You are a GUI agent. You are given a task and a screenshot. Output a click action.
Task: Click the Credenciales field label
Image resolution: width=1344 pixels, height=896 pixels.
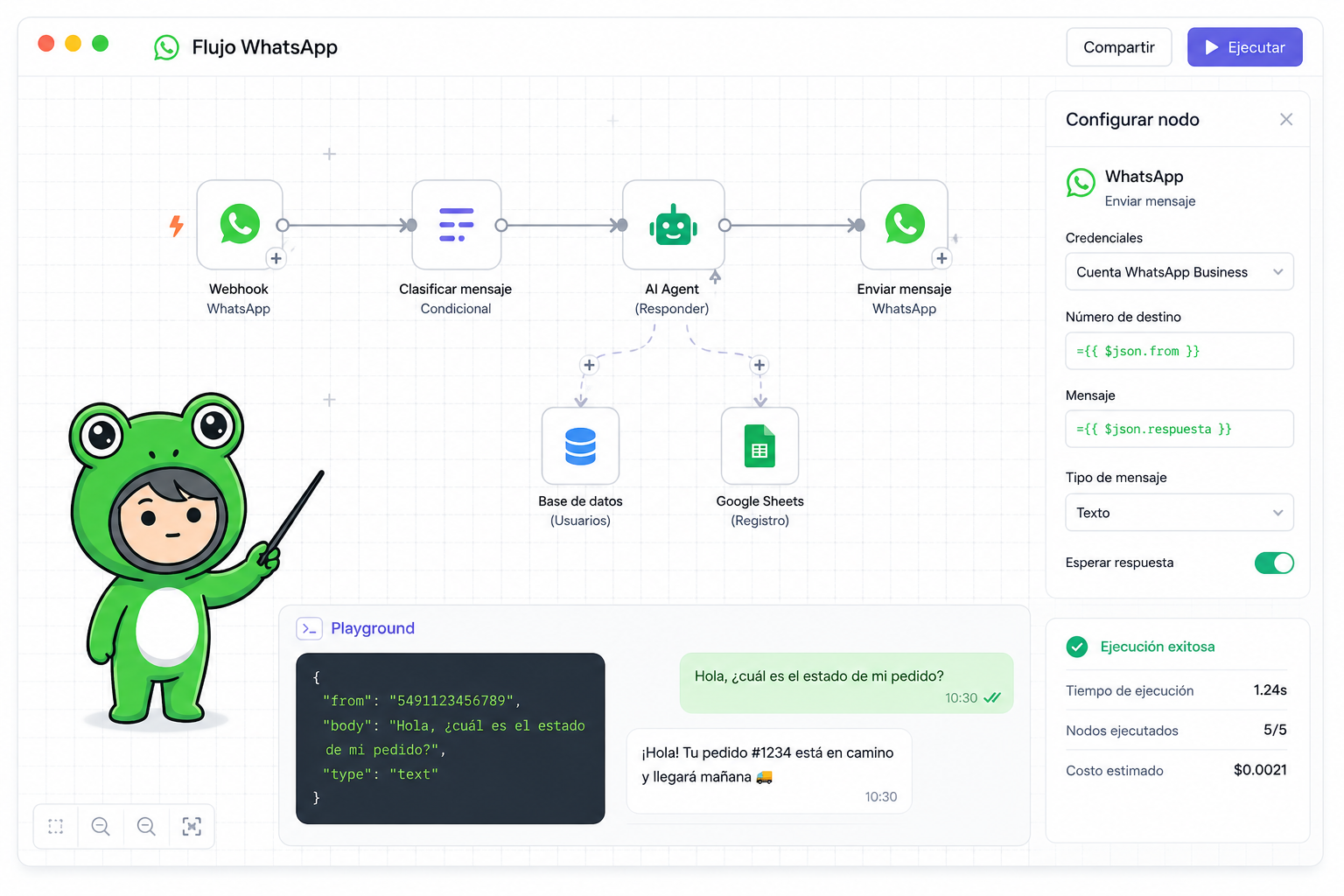click(x=1104, y=238)
